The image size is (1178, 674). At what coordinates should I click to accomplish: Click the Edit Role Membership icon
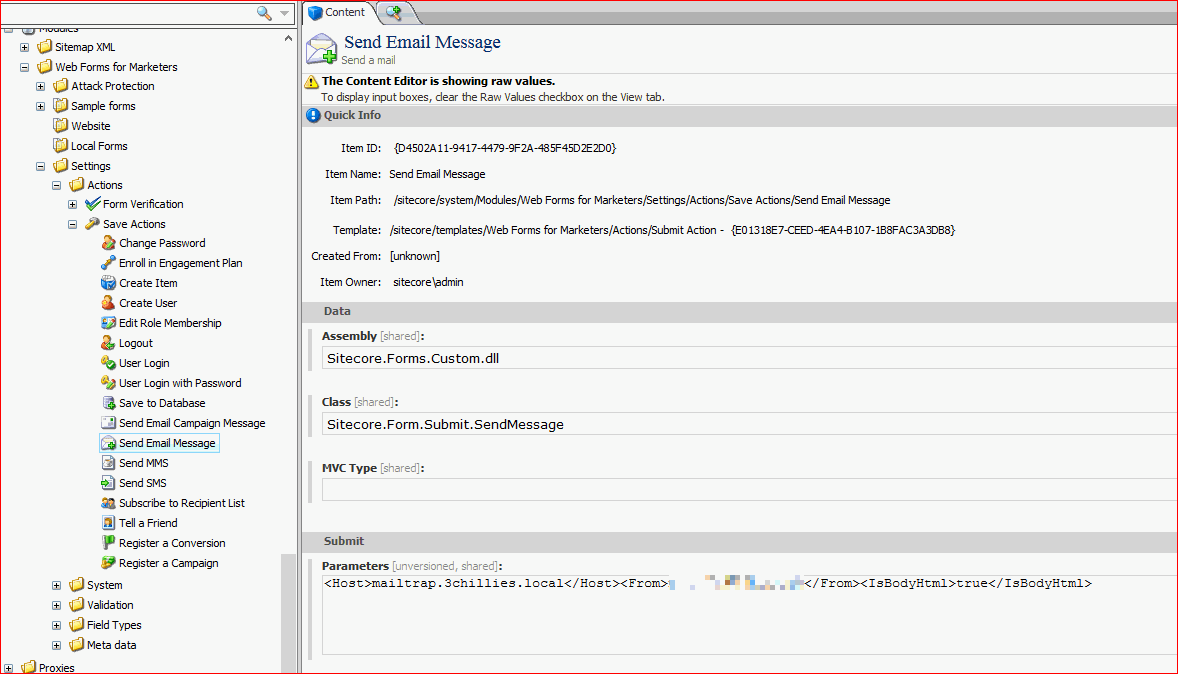click(x=108, y=322)
